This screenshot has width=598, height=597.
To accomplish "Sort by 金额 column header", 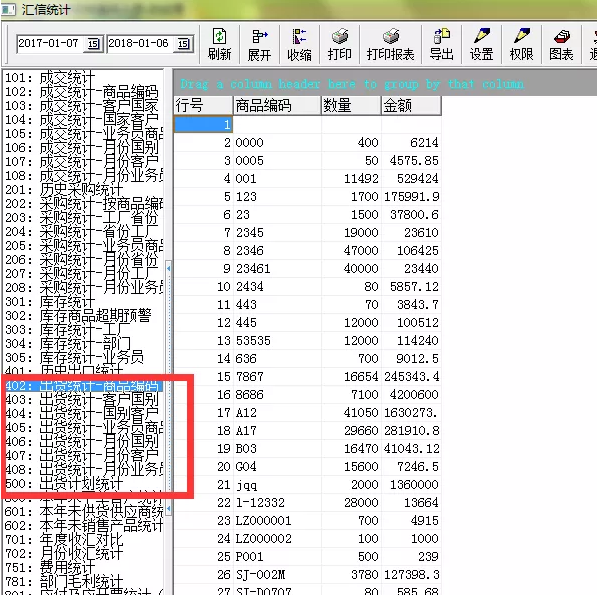I will coord(411,105).
